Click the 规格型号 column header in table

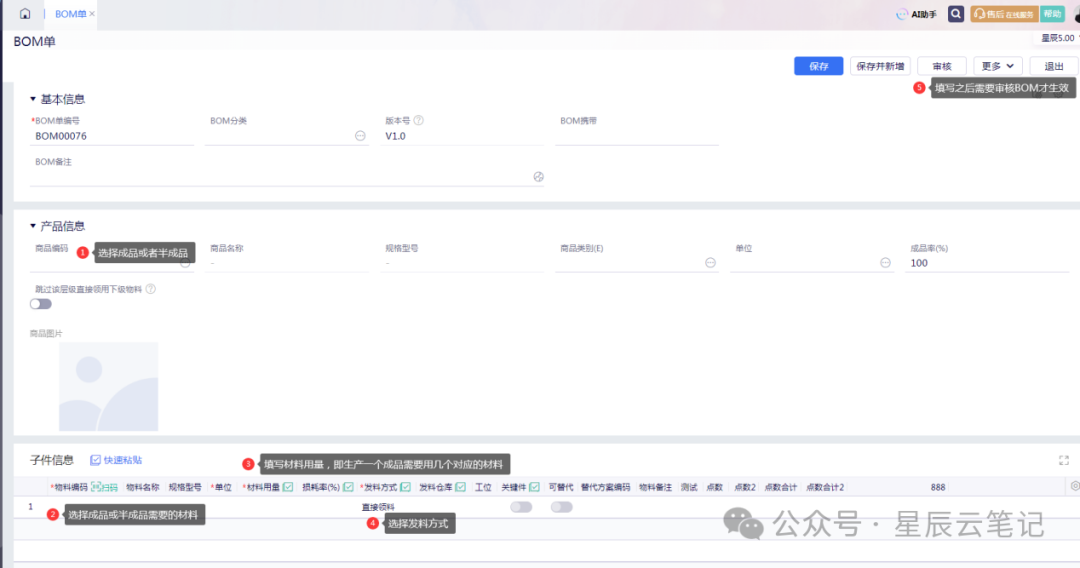tap(185, 487)
